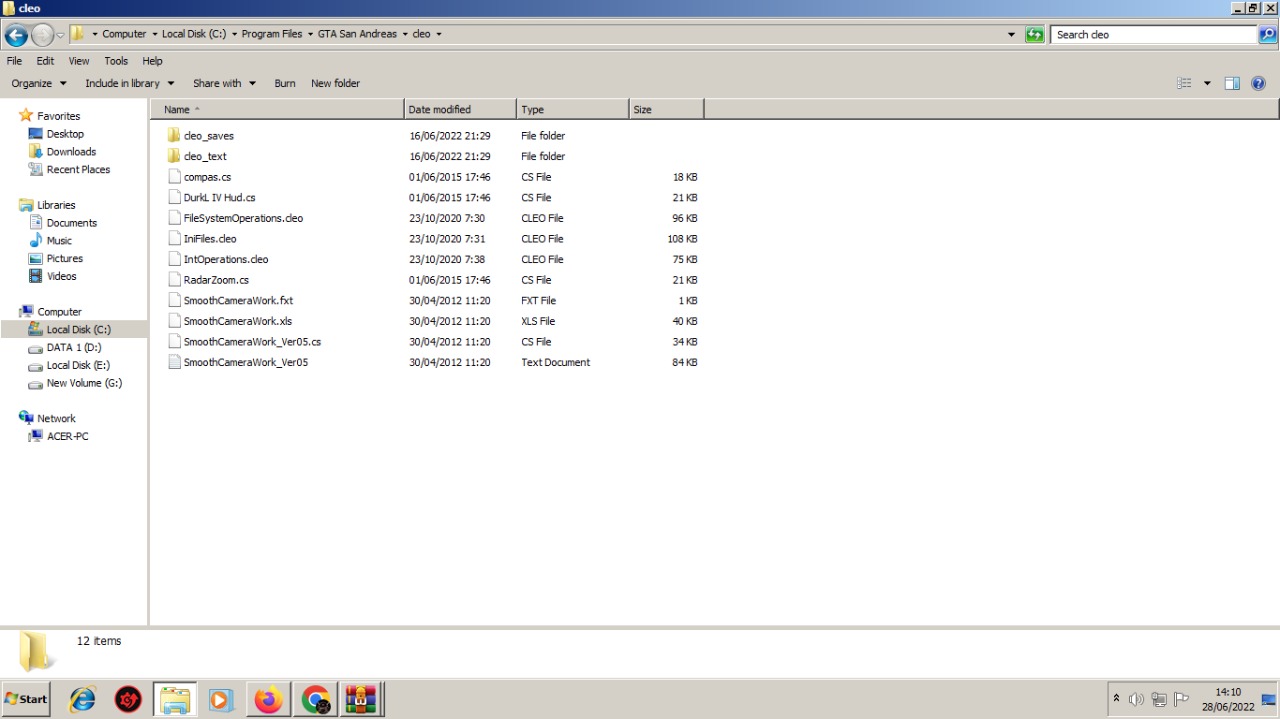This screenshot has width=1280, height=719.
Task: Click the red round taskbar app icon
Action: tap(128, 699)
